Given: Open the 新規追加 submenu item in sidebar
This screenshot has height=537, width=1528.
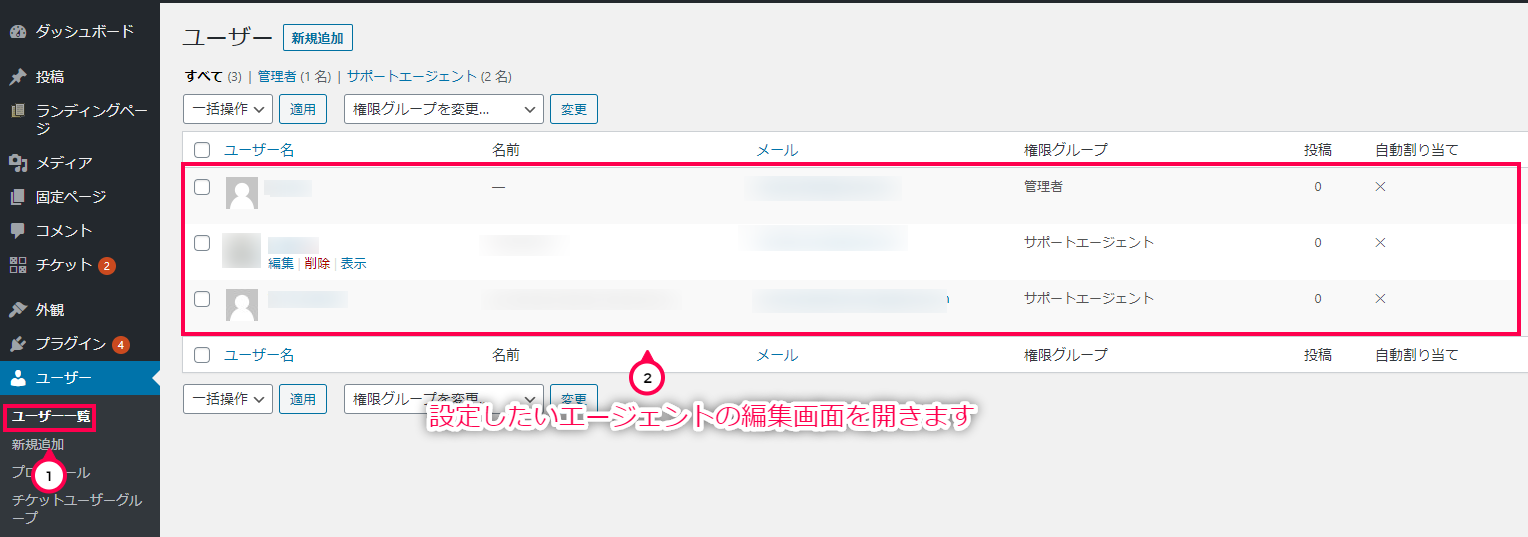Looking at the screenshot, I should click(38, 445).
